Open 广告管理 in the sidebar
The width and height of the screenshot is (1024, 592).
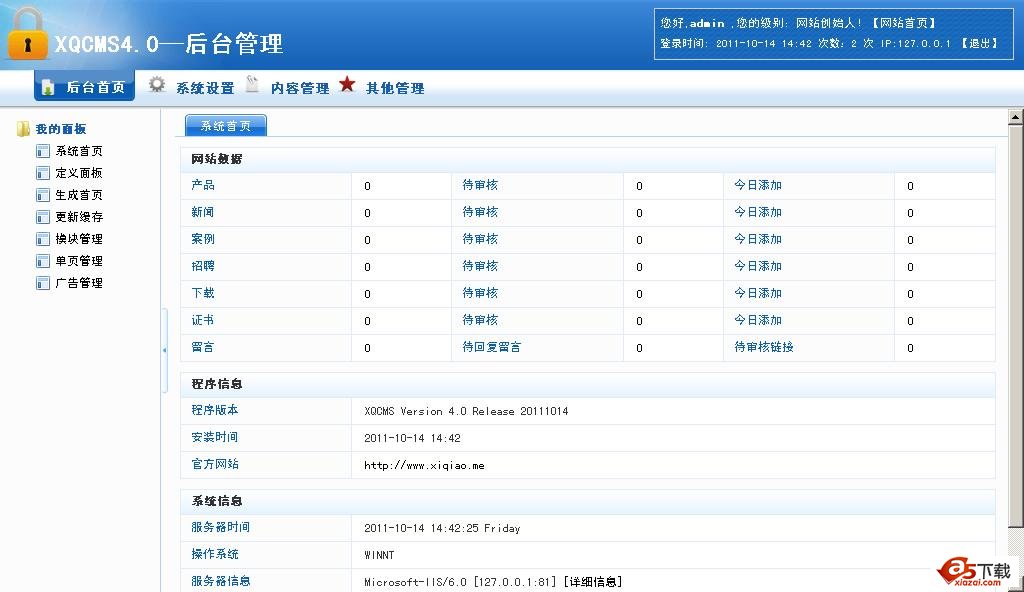79,283
